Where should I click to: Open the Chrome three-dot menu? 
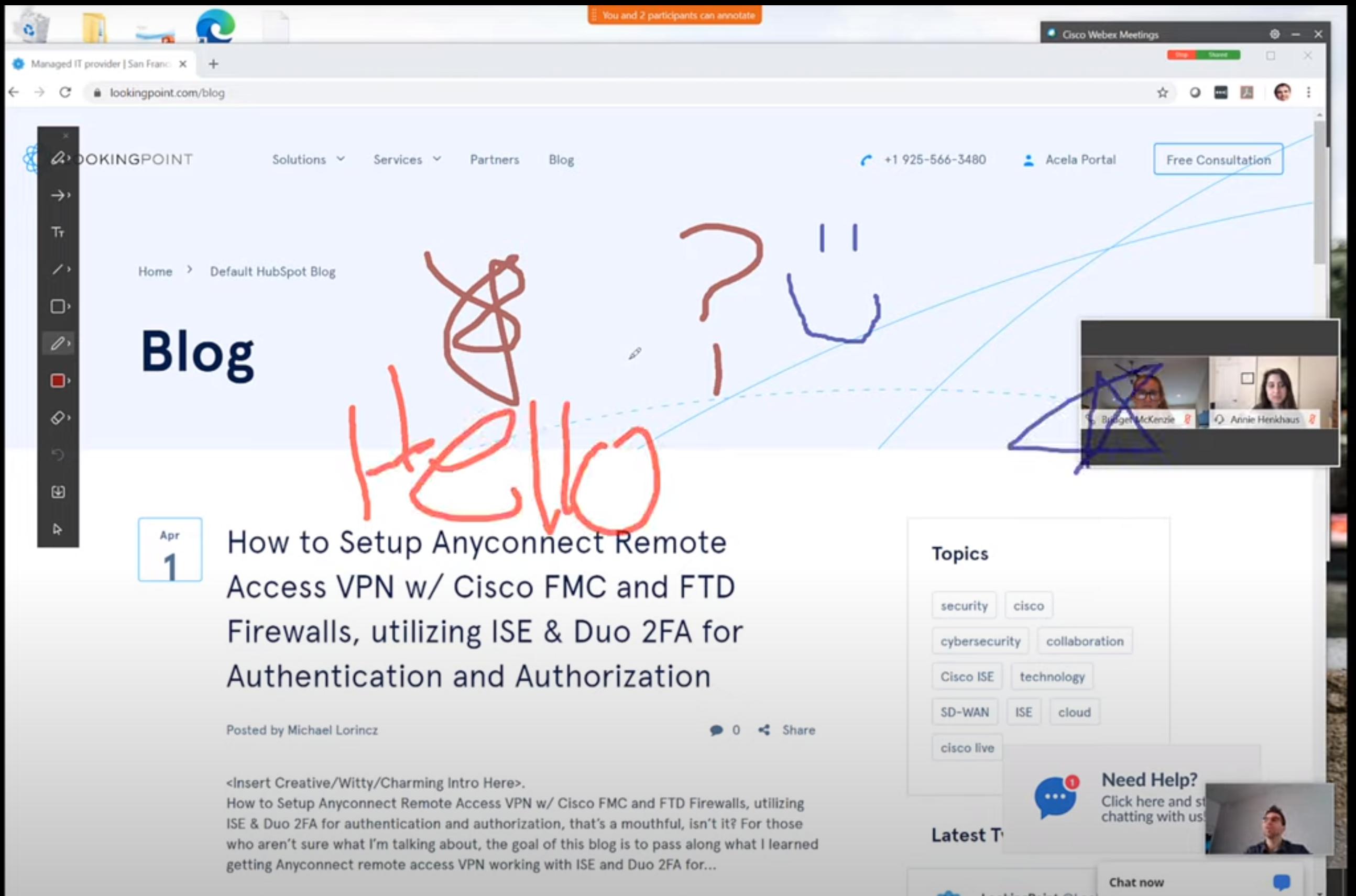coord(1308,92)
